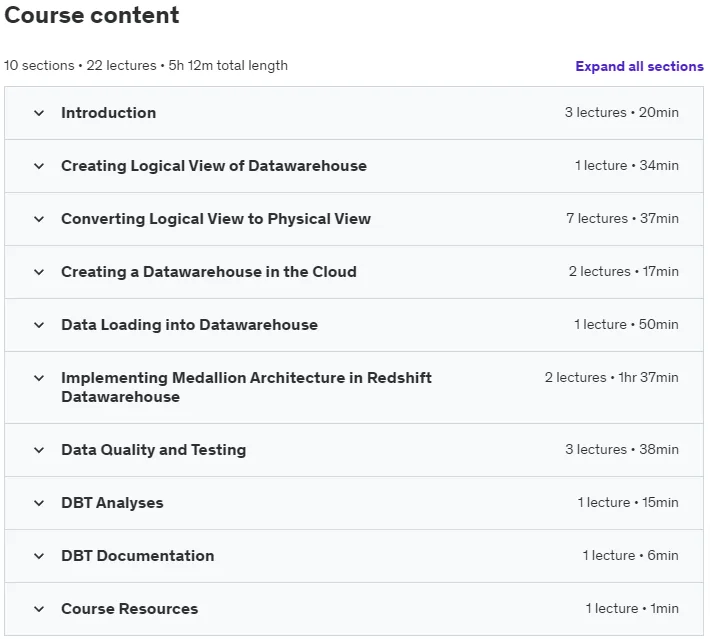Open Data Quality and Testing title
This screenshot has width=710, height=639.
(154, 450)
